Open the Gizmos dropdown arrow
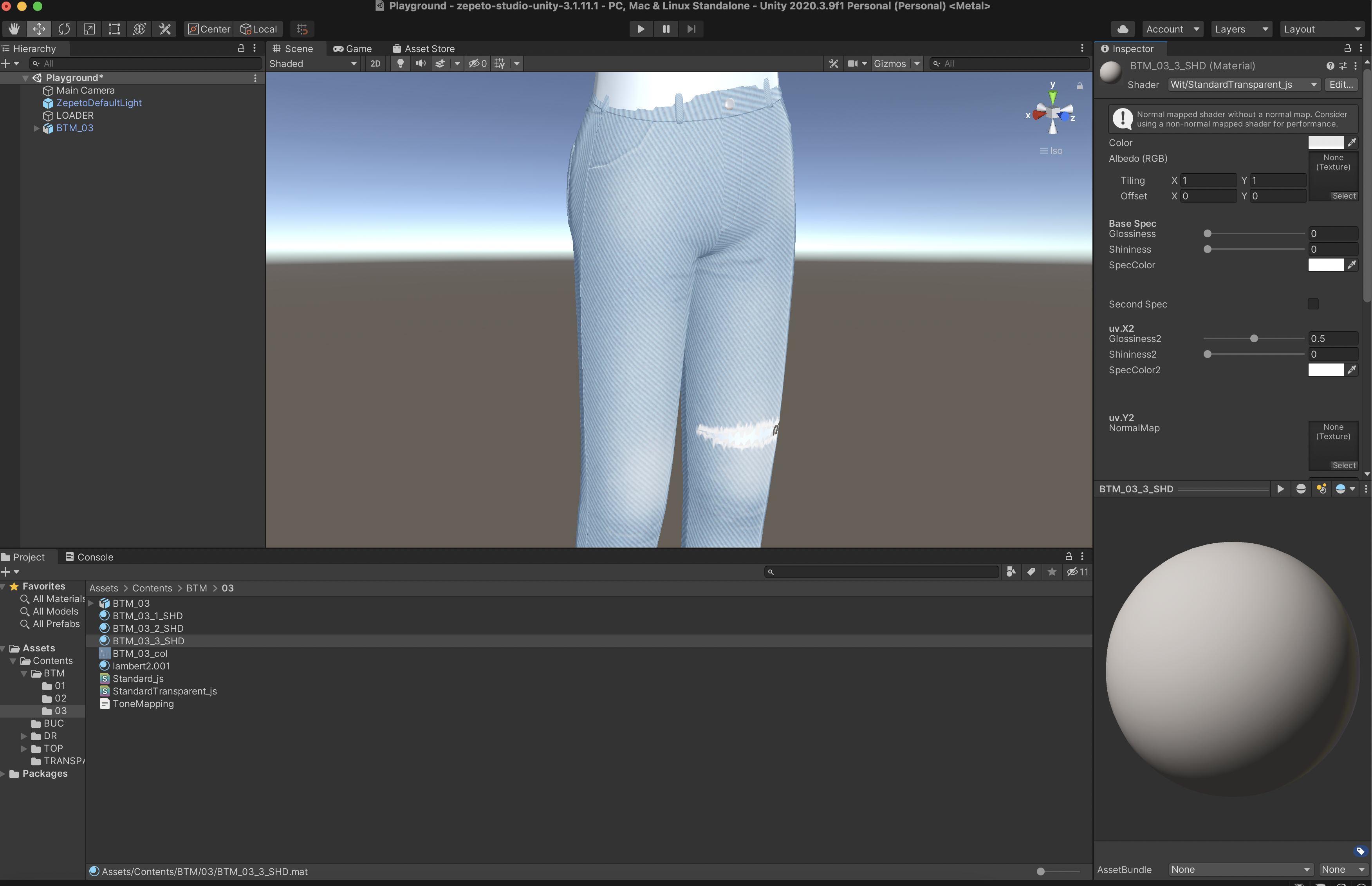Image resolution: width=1372 pixels, height=886 pixels. [917, 63]
